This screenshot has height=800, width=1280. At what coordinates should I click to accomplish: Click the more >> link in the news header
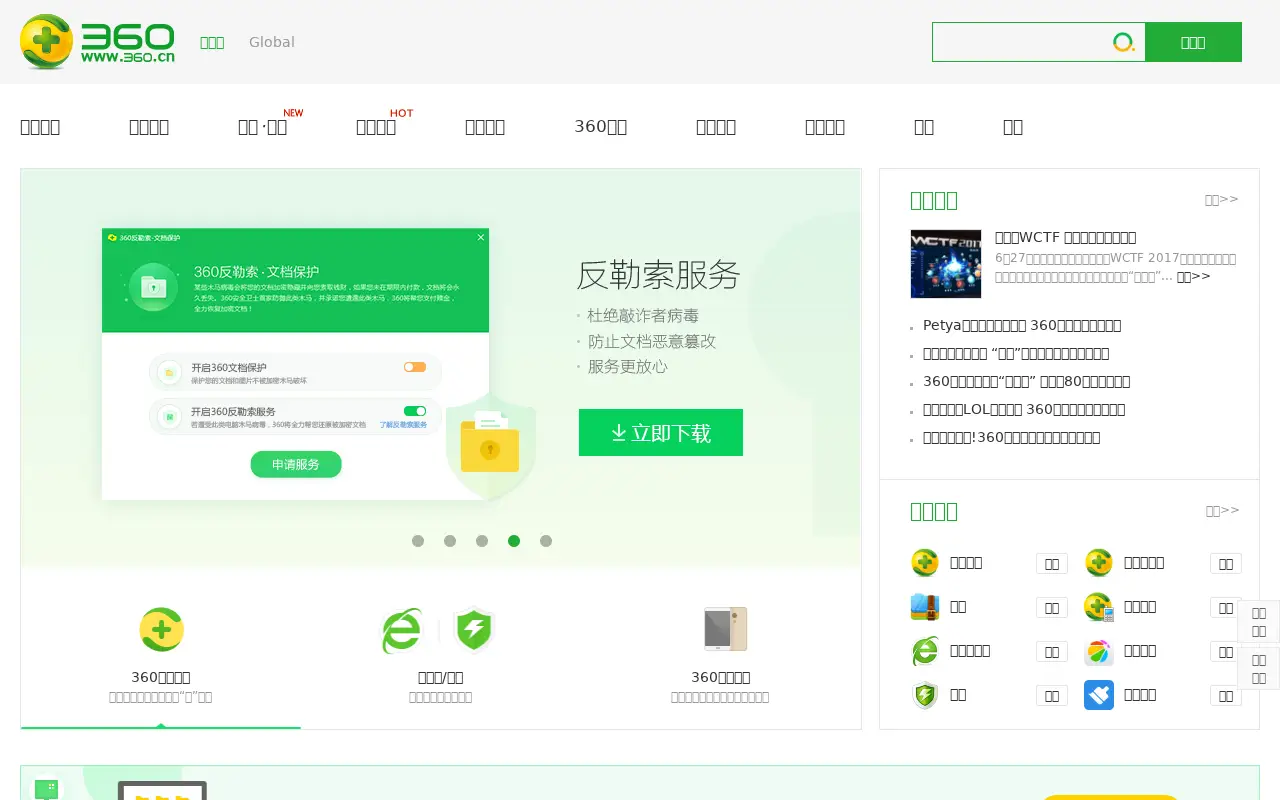1222,199
